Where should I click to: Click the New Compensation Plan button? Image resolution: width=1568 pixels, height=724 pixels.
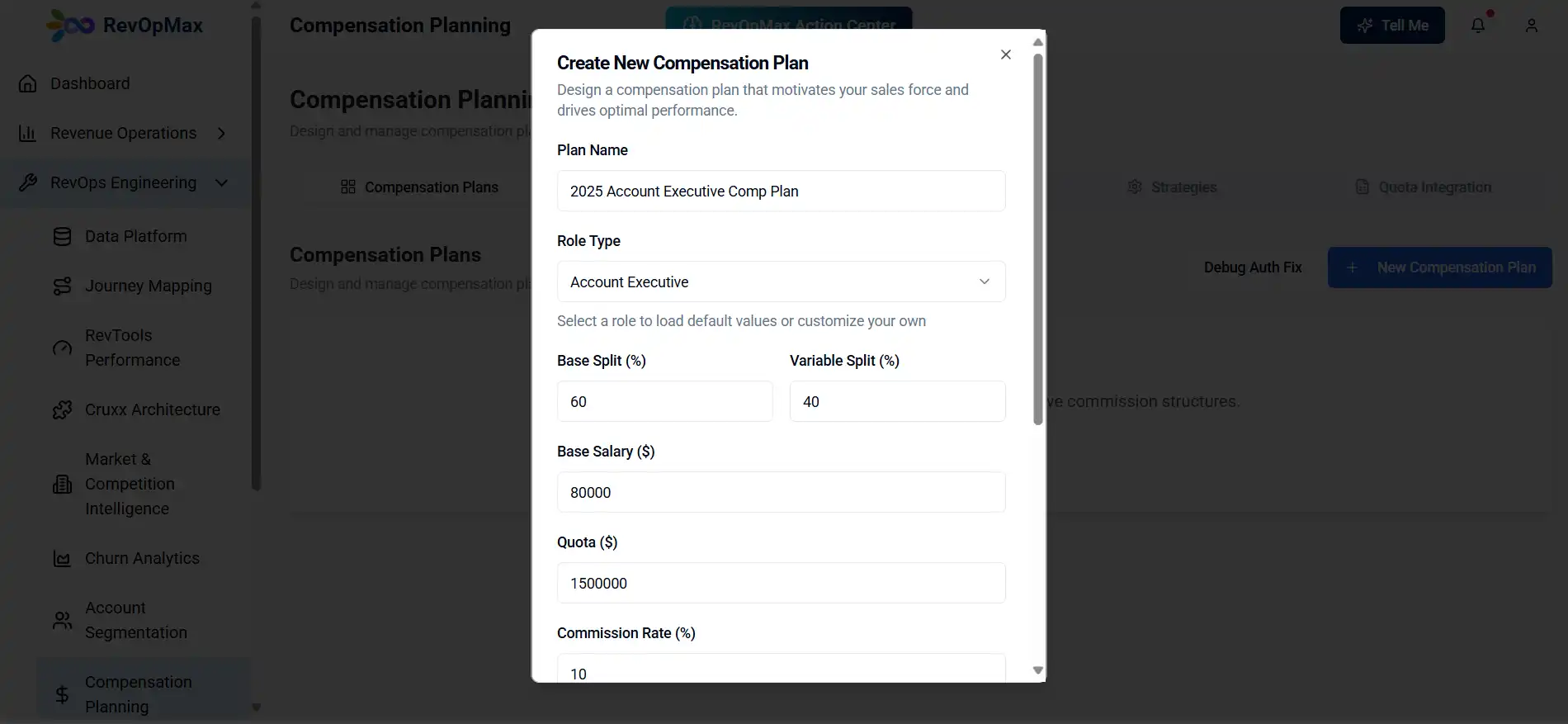pyautogui.click(x=1439, y=267)
